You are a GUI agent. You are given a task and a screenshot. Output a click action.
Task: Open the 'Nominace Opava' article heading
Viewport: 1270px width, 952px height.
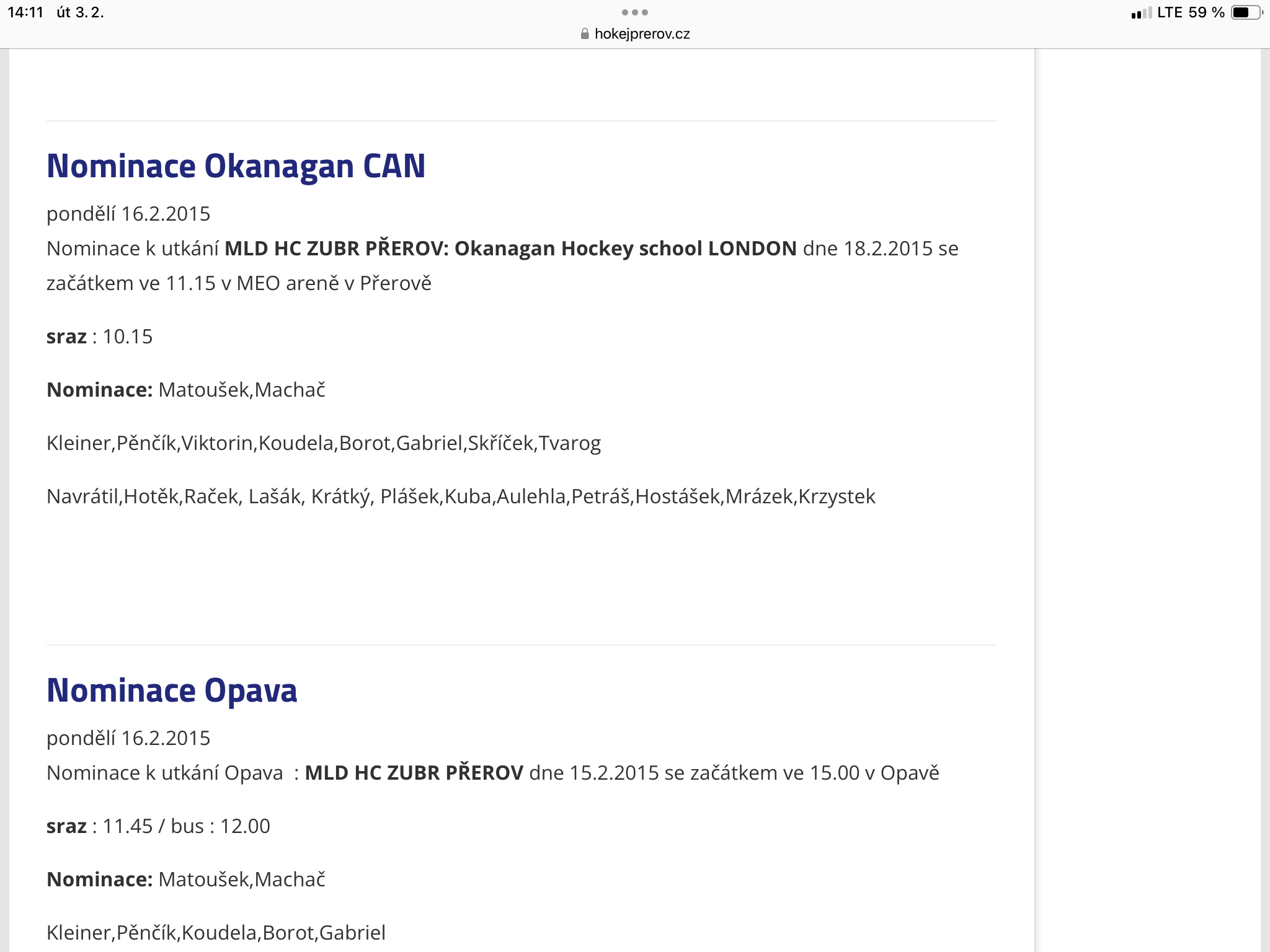point(172,690)
